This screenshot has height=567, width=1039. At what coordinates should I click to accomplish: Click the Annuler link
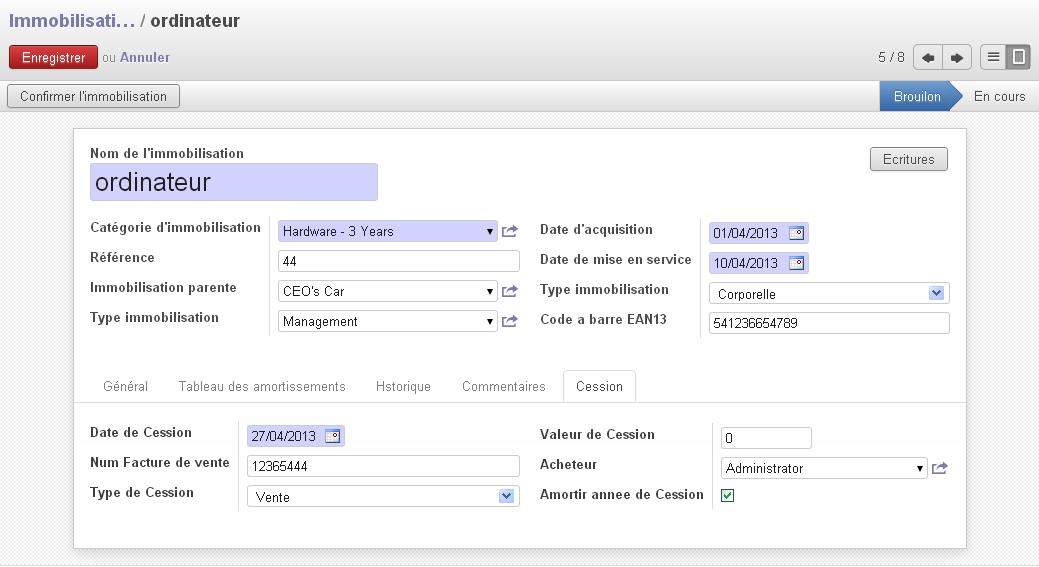pos(145,58)
